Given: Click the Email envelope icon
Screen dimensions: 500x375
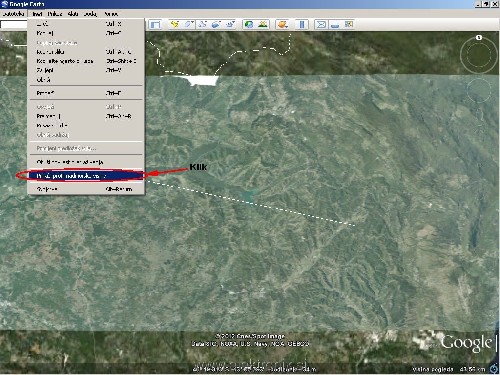Looking at the screenshot, I should [x=321, y=24].
